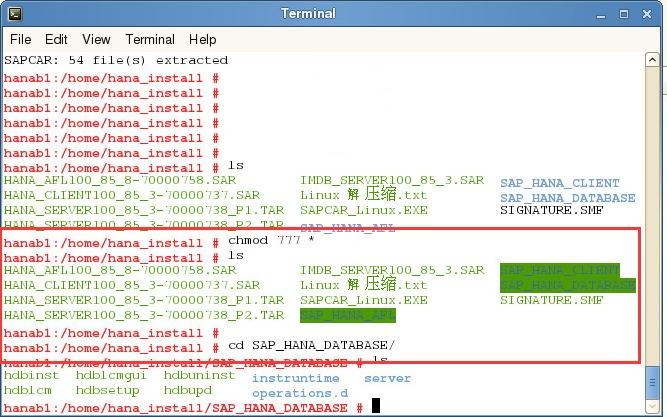
Task: Open the Edit menu
Action: 56,40
